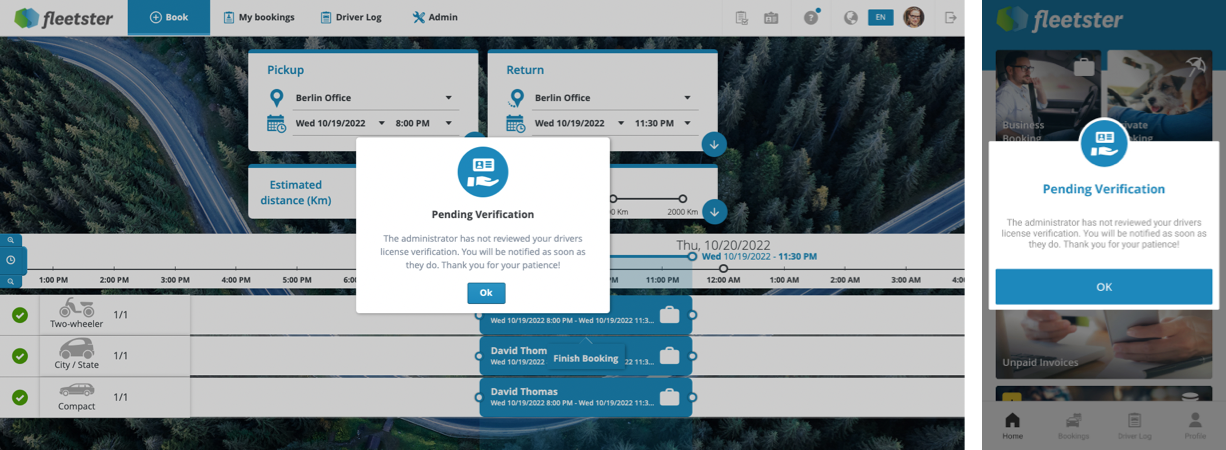The image size is (1226, 450).
Task: Click OK in the mobile Pending Verification dialog
Action: (x=1104, y=286)
